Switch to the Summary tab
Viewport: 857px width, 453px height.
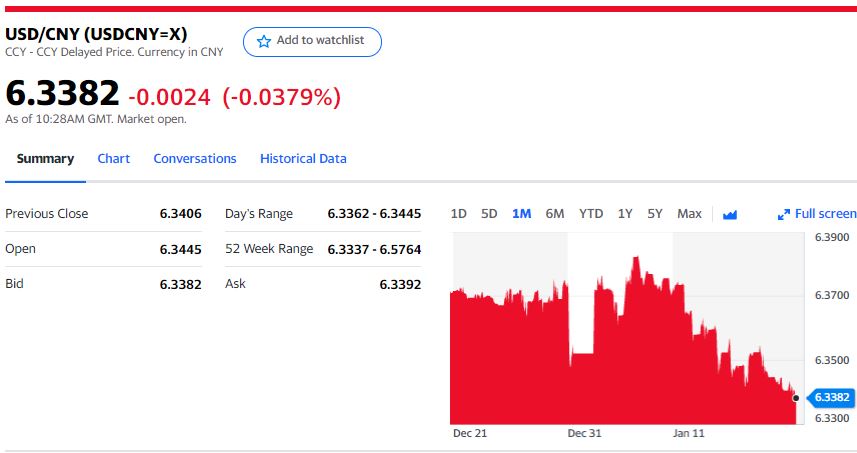tap(45, 158)
